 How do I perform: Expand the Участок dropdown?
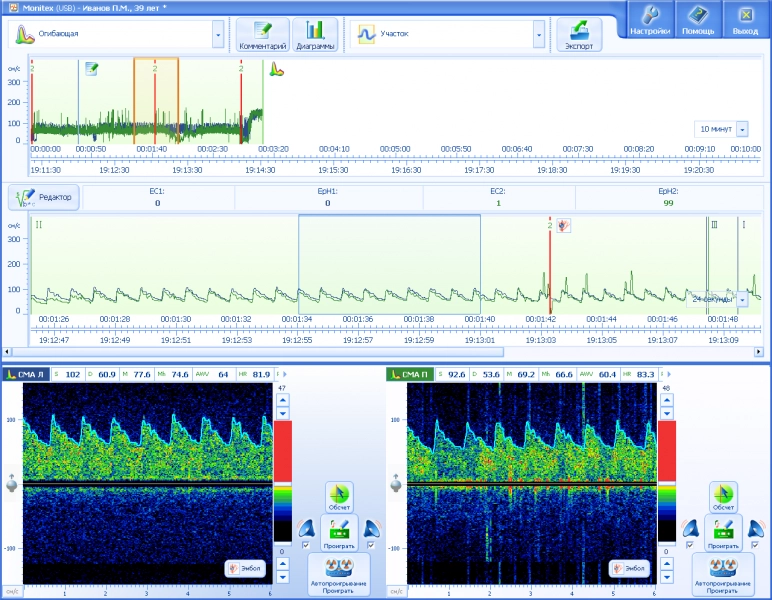(x=539, y=35)
